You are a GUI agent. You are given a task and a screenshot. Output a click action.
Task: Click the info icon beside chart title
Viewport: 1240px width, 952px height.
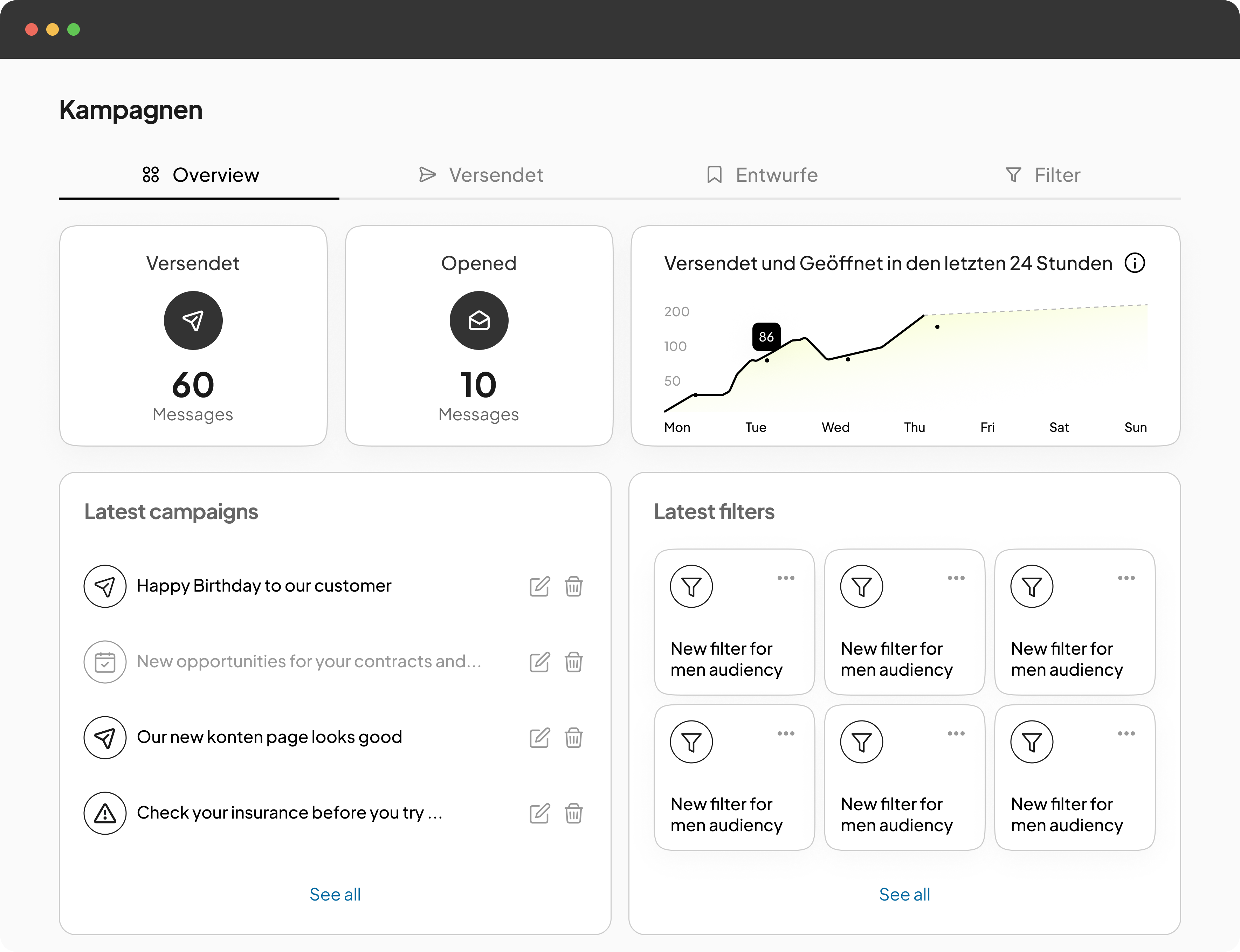click(x=1135, y=263)
